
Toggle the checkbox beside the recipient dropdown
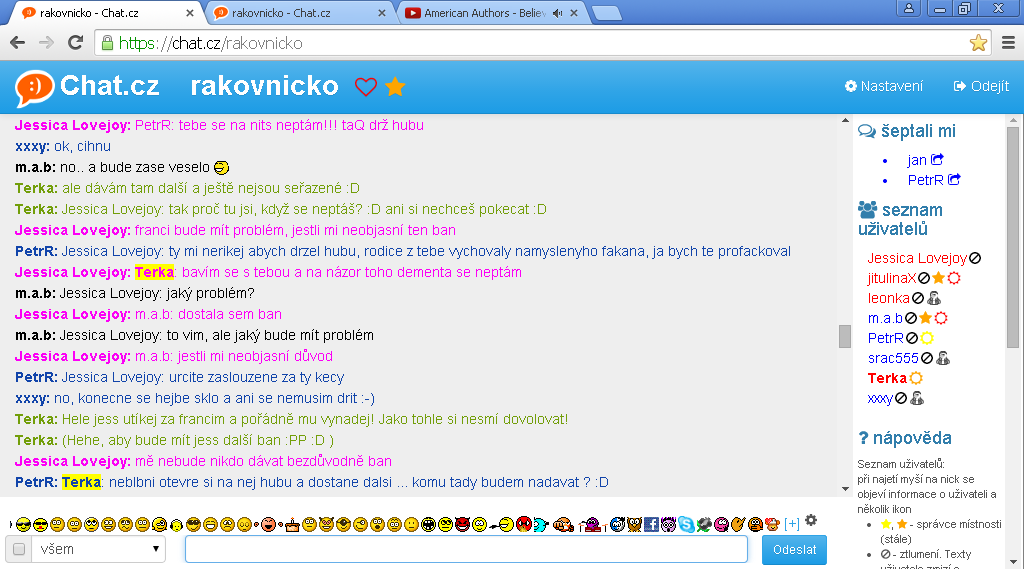[17, 549]
